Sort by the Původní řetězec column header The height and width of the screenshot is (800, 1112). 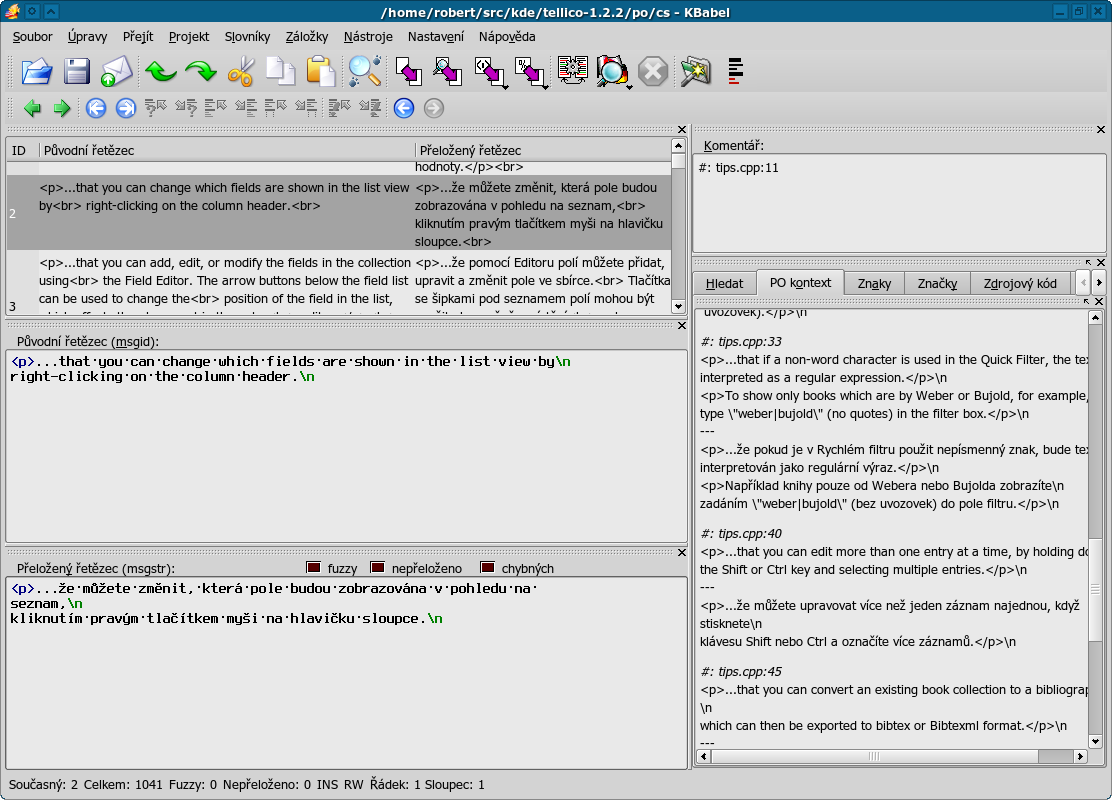[x=227, y=150]
